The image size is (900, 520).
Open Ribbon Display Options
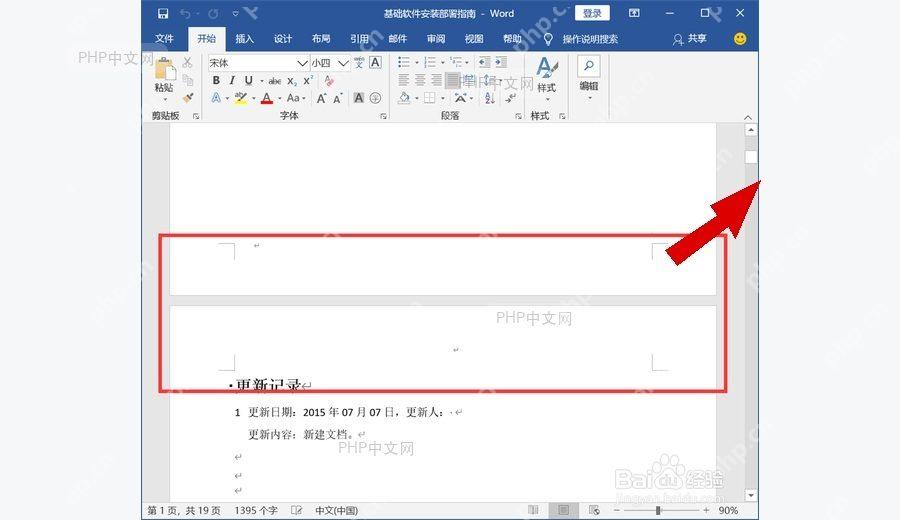pos(634,13)
